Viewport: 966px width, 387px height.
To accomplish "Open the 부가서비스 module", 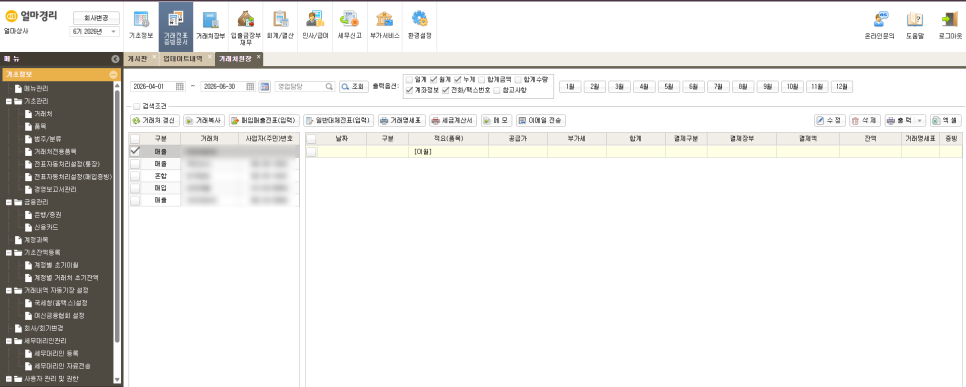I will pyautogui.click(x=384, y=25).
